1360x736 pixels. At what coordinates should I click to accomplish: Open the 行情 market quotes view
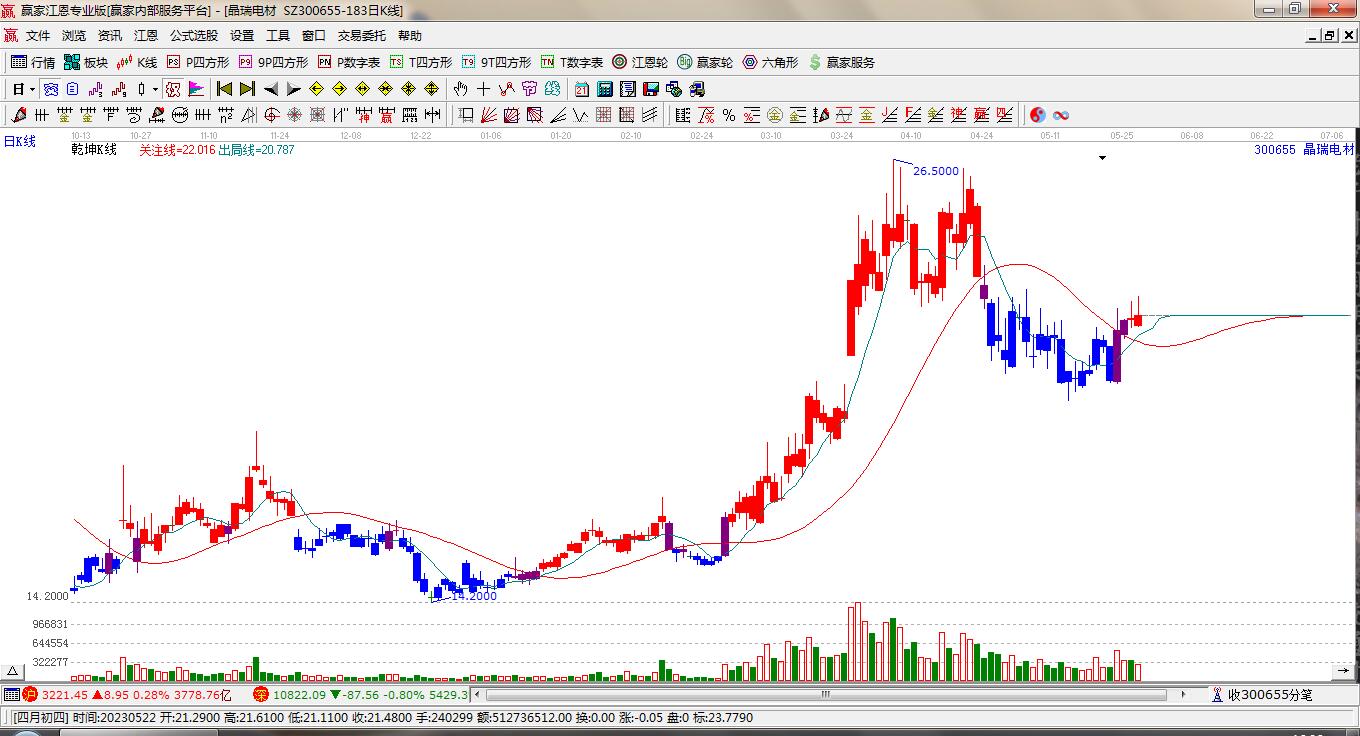pos(33,62)
